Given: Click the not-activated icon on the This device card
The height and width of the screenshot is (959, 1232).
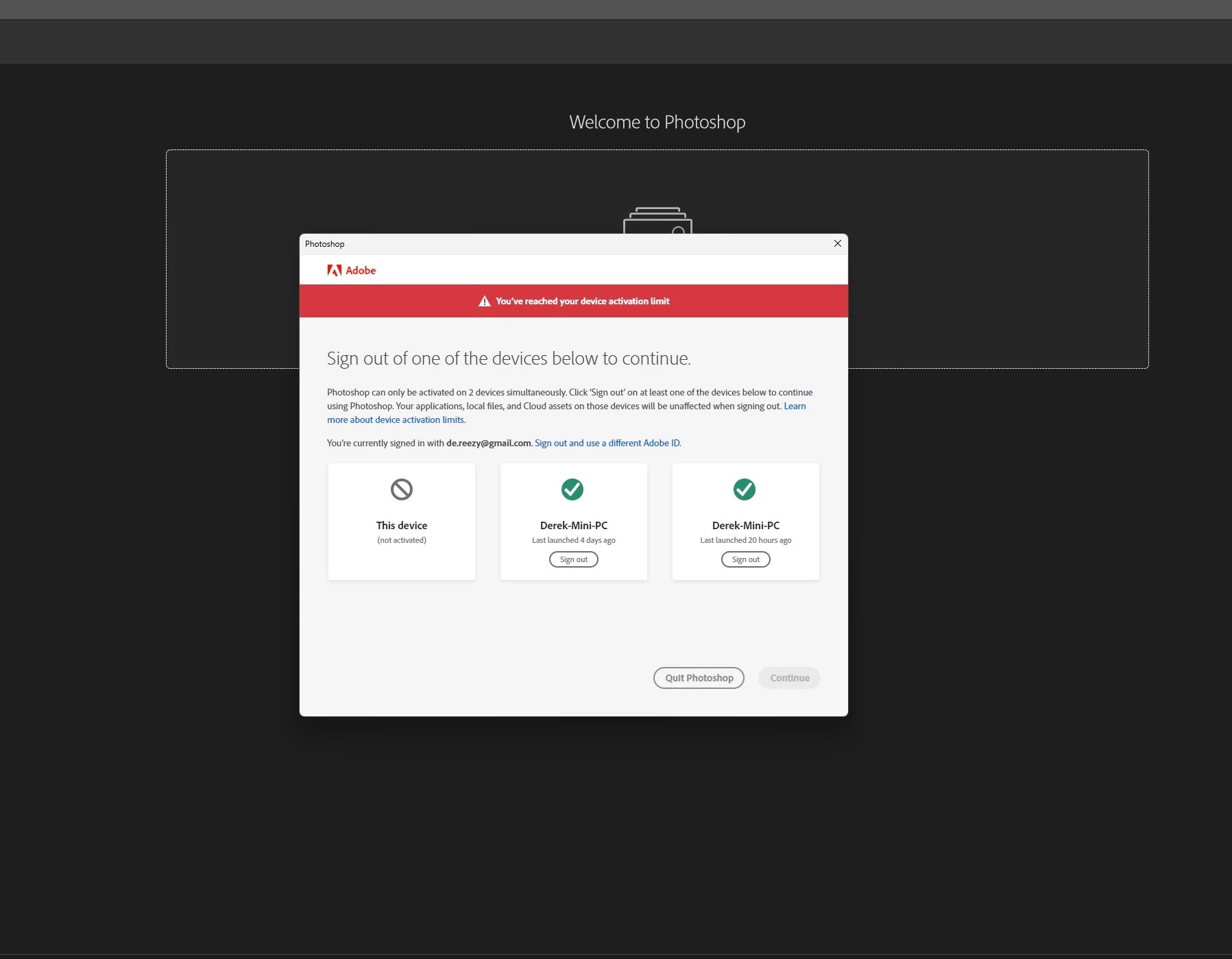Looking at the screenshot, I should 402,489.
